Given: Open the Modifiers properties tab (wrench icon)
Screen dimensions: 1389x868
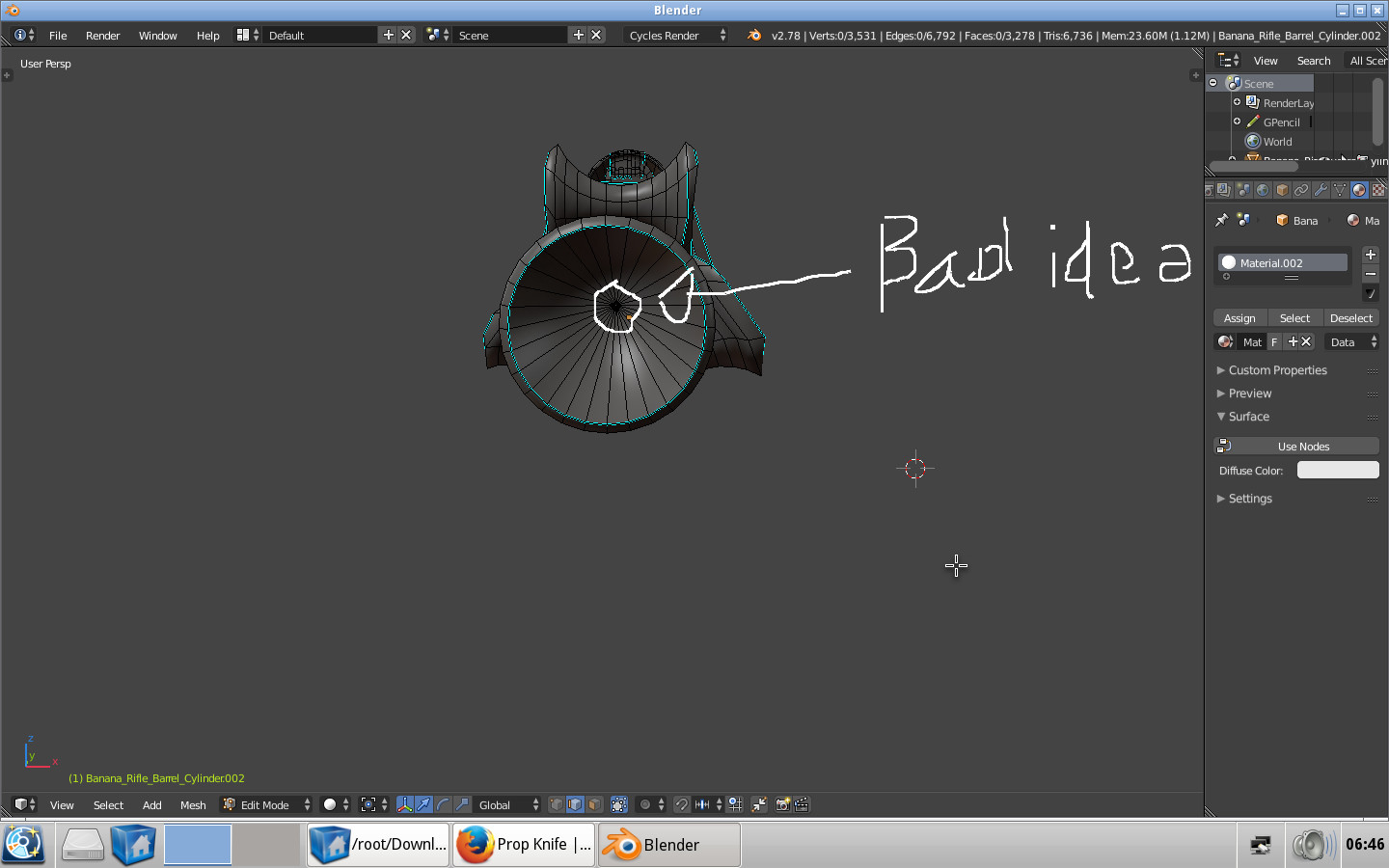Looking at the screenshot, I should pyautogui.click(x=1321, y=190).
